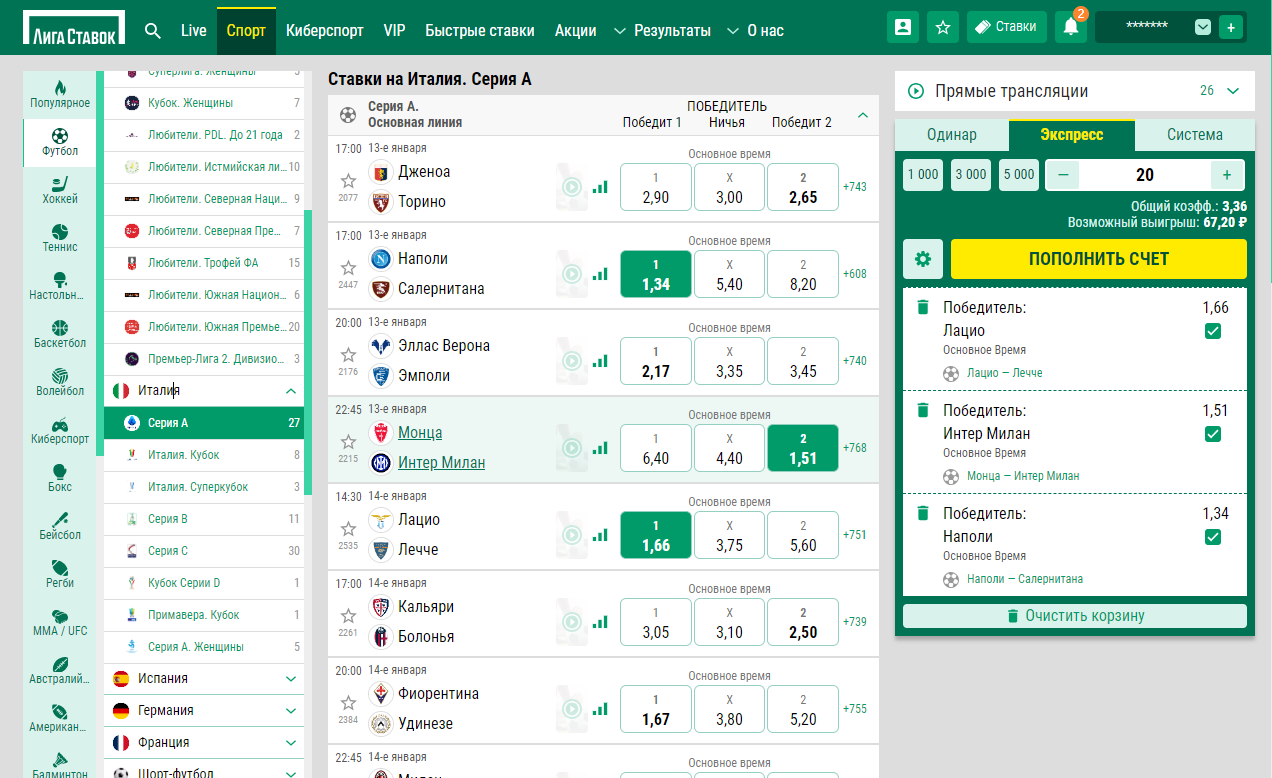The width and height of the screenshot is (1272, 778).
Task: Open favorites star in top header
Action: click(x=942, y=27)
